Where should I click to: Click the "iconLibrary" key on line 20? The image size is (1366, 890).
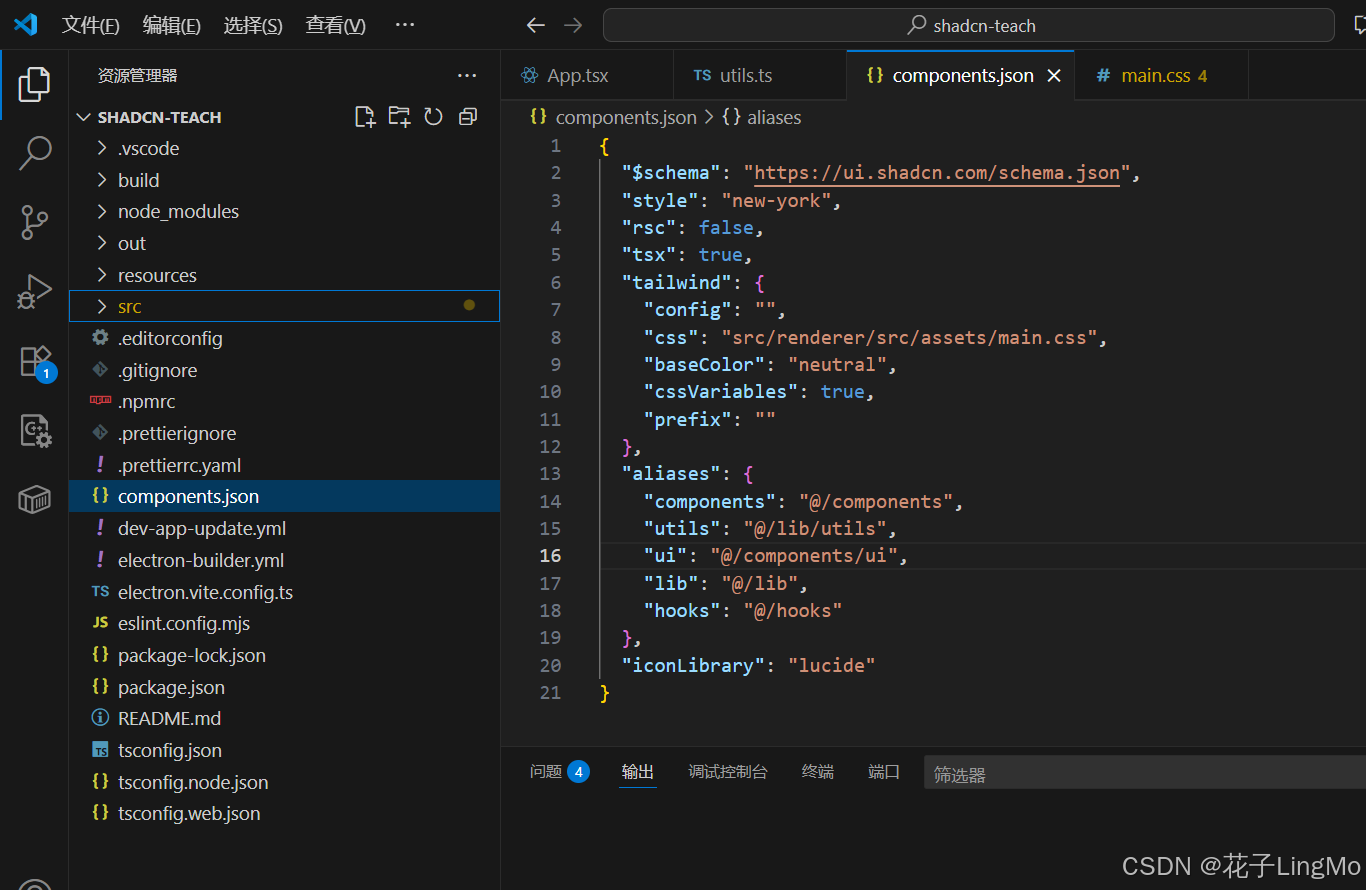click(x=693, y=665)
